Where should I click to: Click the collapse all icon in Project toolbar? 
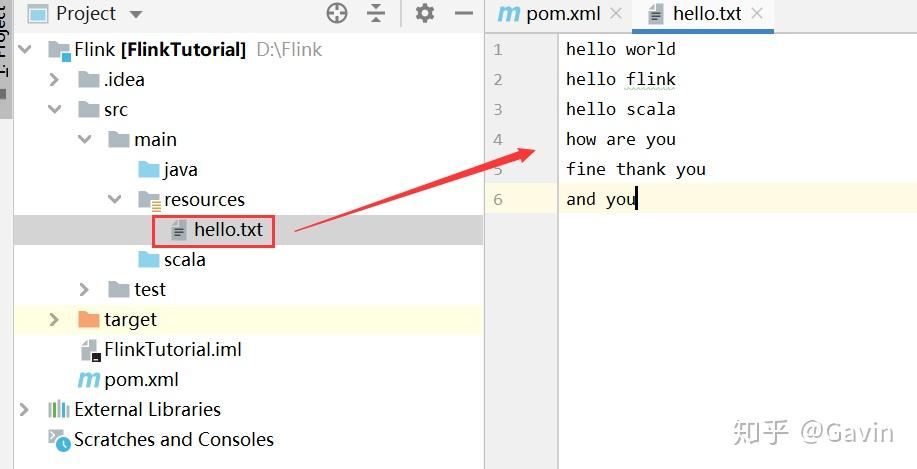376,13
